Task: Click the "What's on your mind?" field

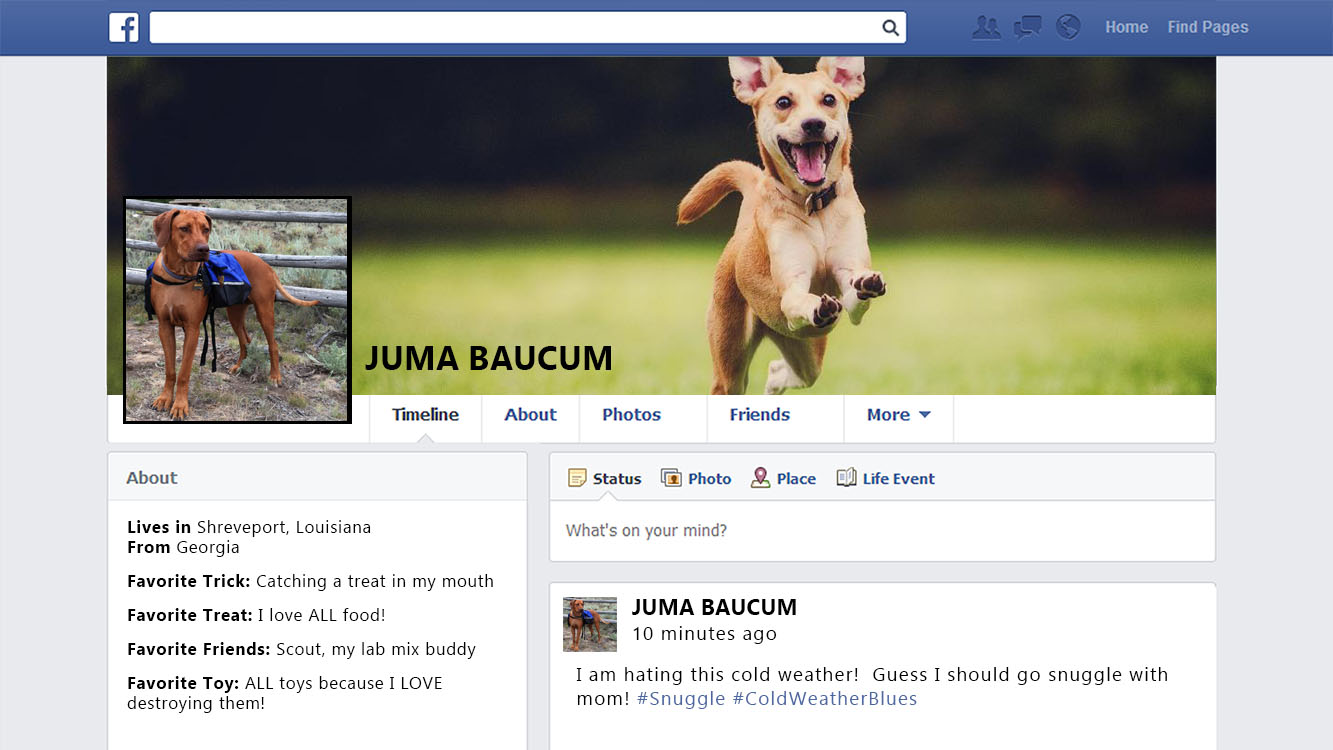Action: [881, 531]
